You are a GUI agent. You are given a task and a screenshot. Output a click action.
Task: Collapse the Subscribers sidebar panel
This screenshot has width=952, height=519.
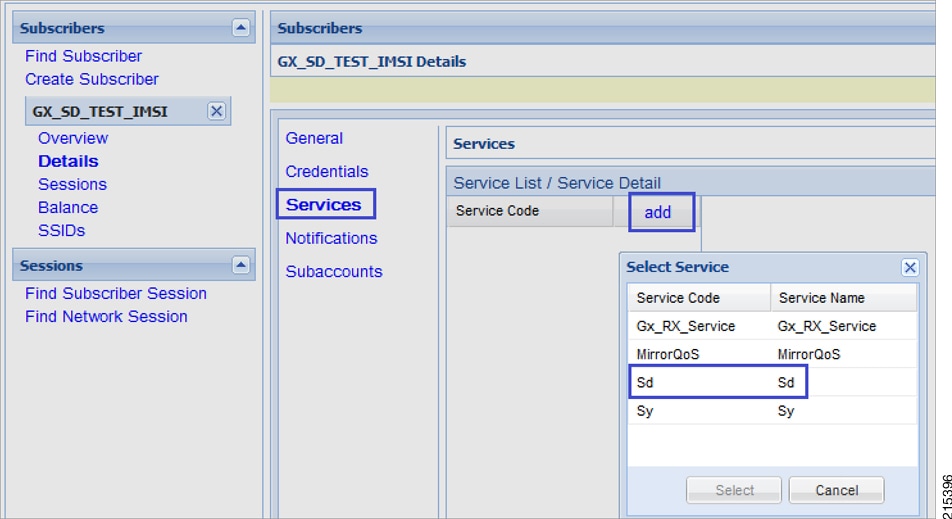241,27
